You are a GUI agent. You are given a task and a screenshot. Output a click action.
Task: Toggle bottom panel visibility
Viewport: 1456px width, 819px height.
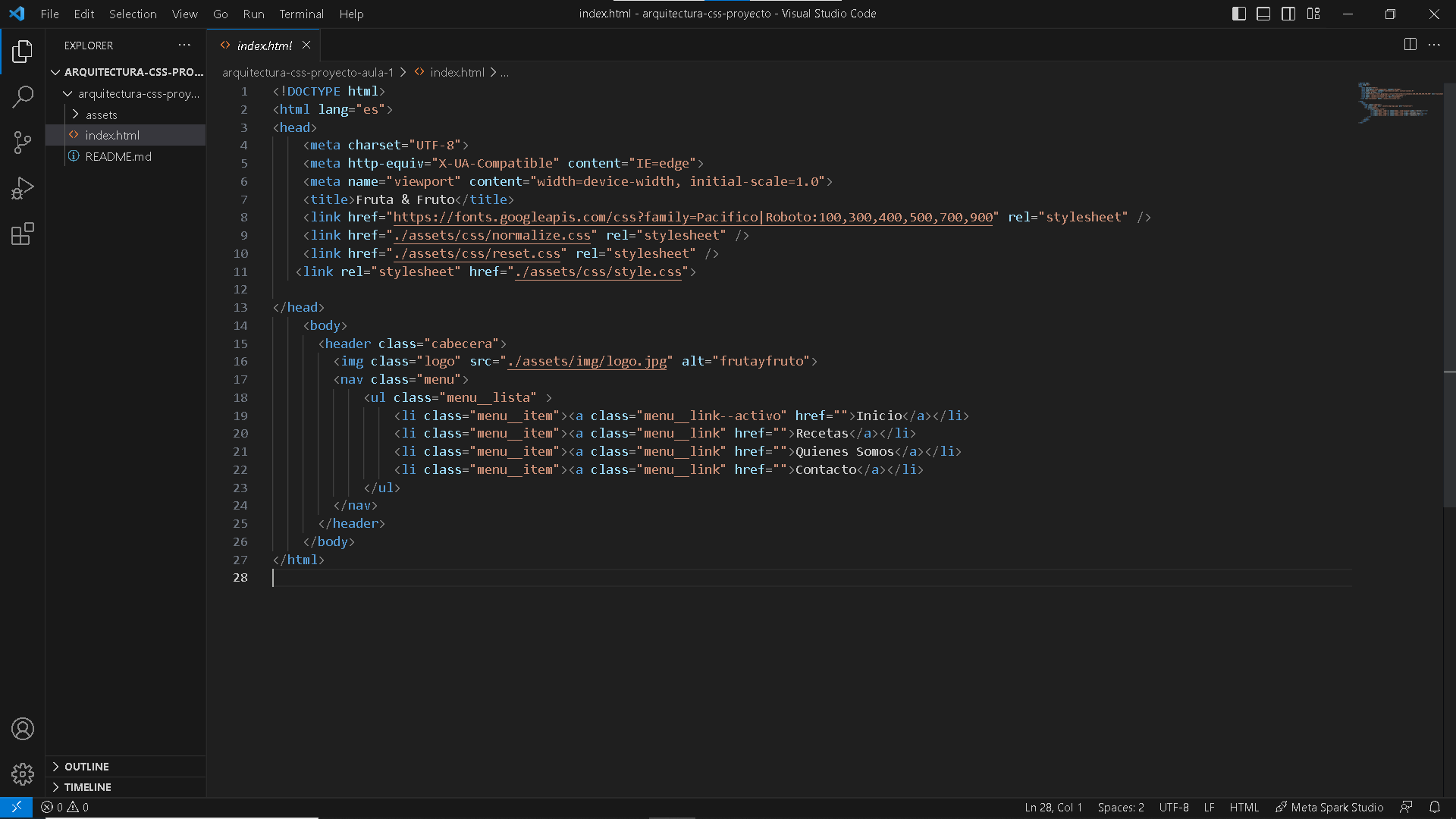tap(1263, 14)
